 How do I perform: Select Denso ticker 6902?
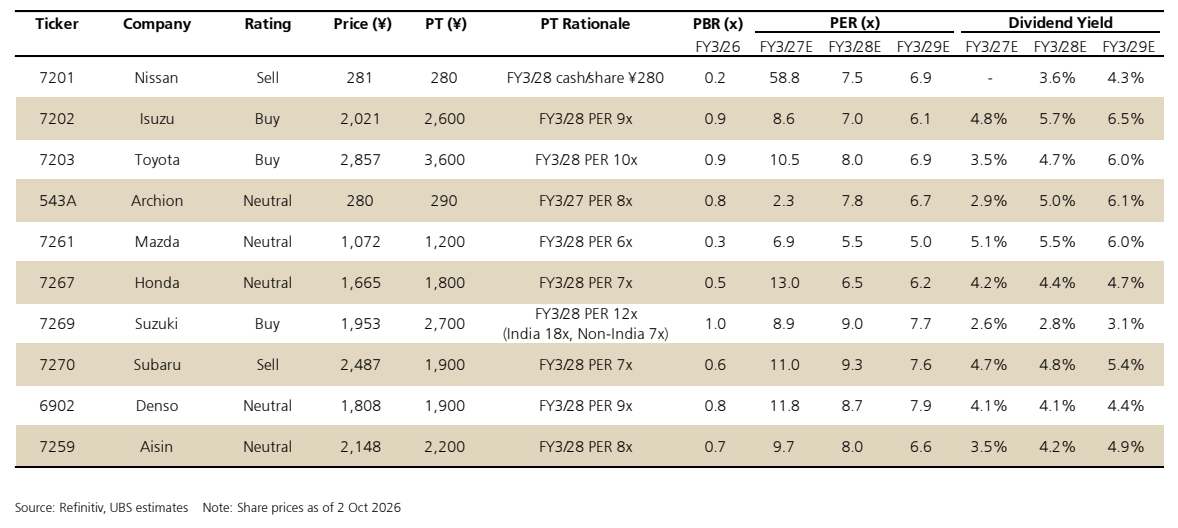tap(56, 406)
